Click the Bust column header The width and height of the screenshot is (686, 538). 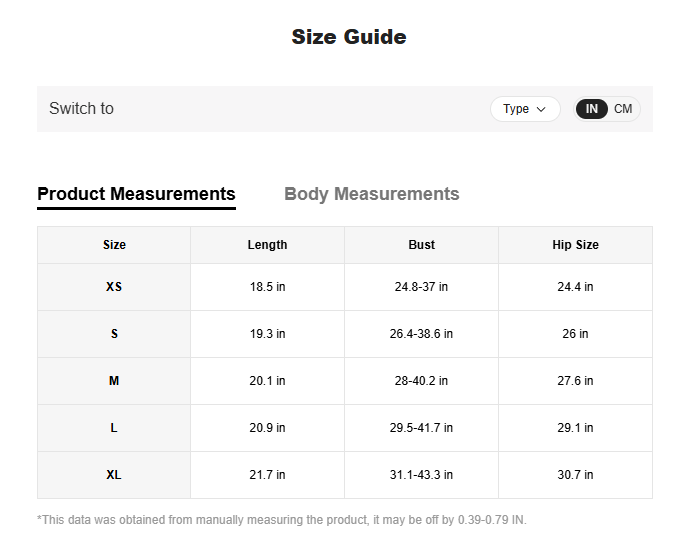[x=421, y=245]
